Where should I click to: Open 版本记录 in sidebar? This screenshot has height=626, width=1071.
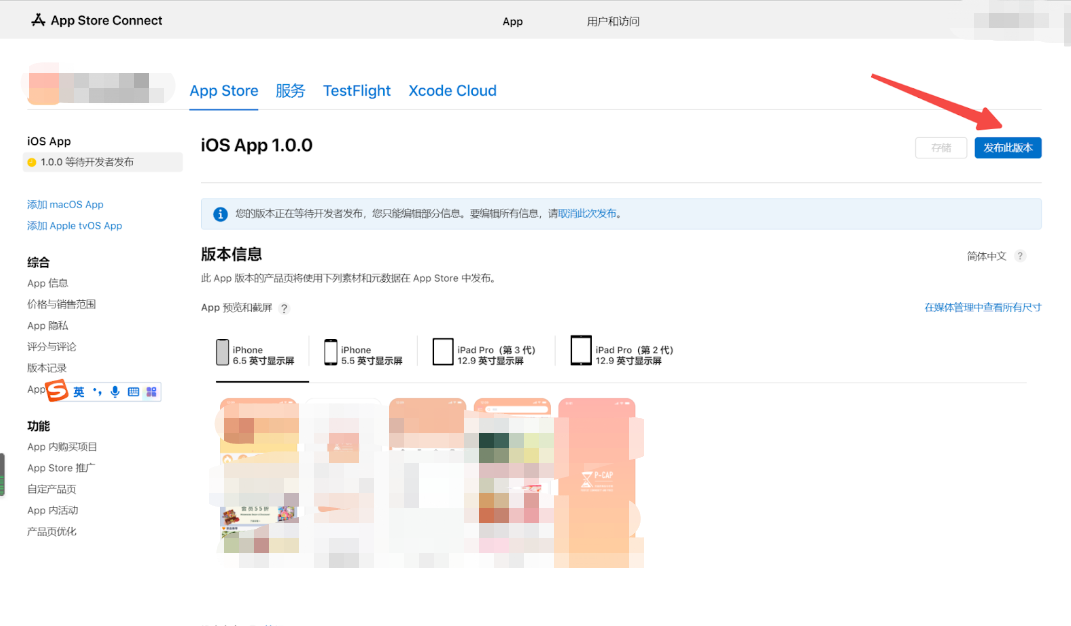point(47,368)
